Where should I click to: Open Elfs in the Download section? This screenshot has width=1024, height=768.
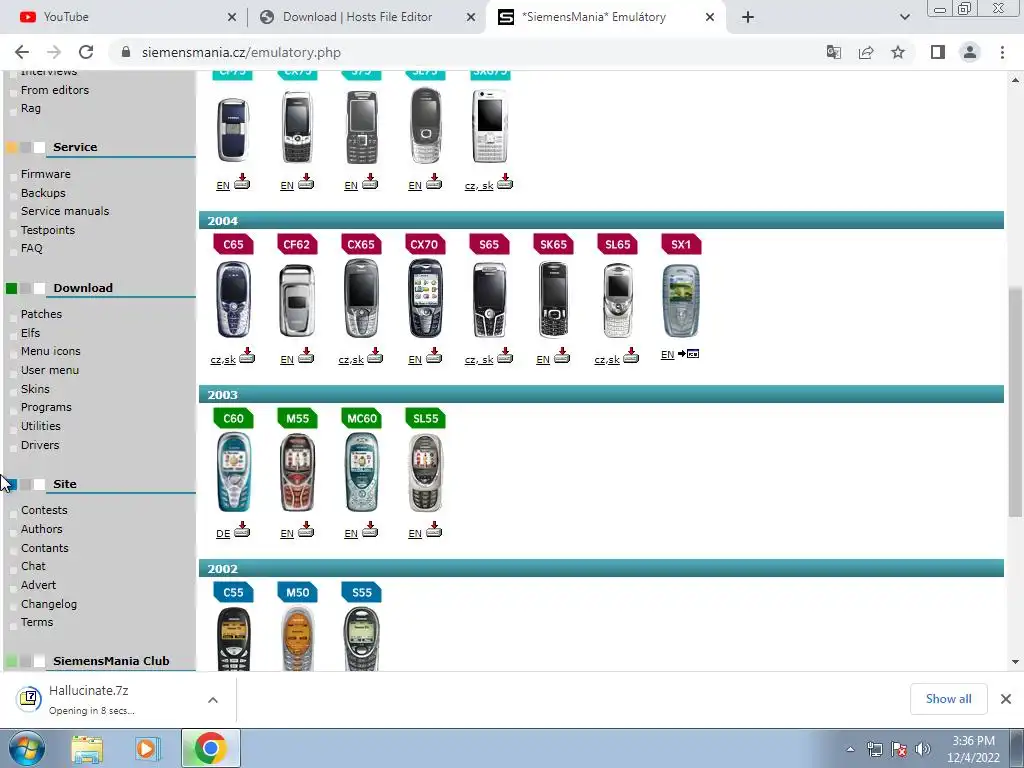coord(30,332)
